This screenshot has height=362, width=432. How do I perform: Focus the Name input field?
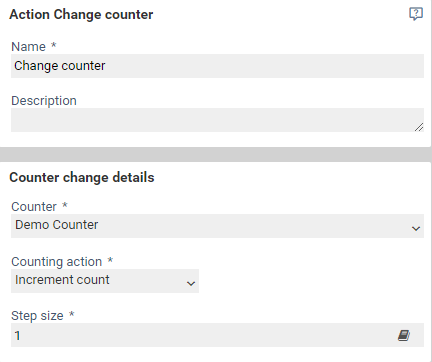point(217,66)
